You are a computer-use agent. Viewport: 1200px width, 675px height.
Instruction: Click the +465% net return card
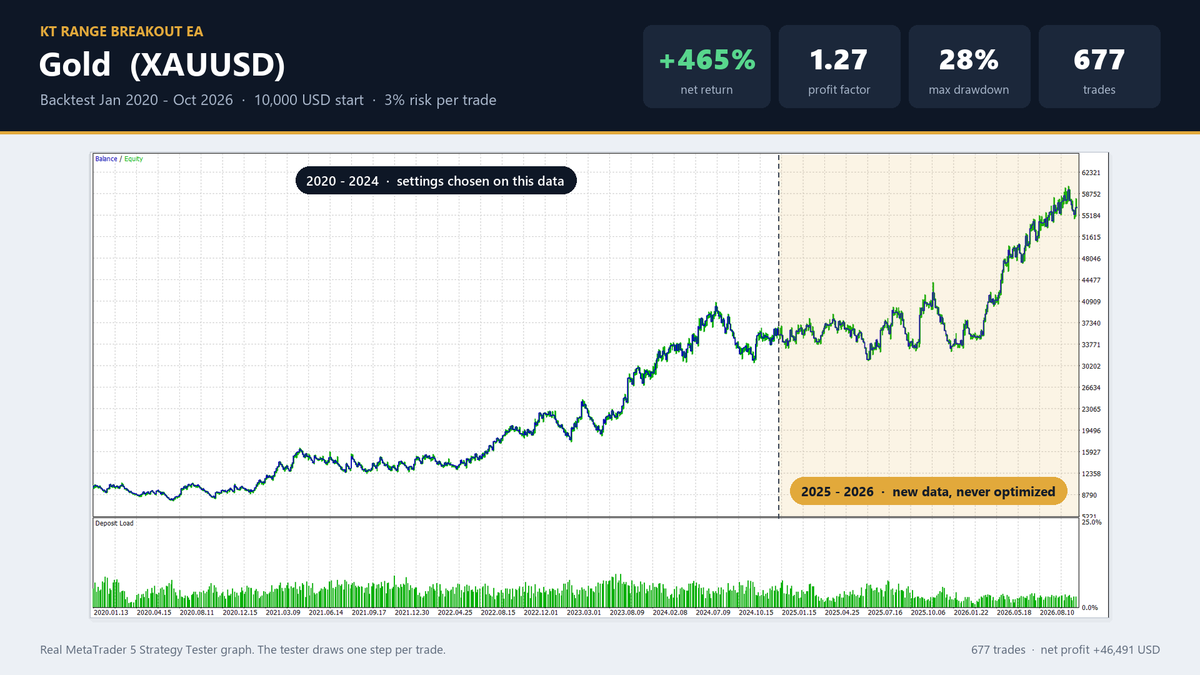click(707, 66)
